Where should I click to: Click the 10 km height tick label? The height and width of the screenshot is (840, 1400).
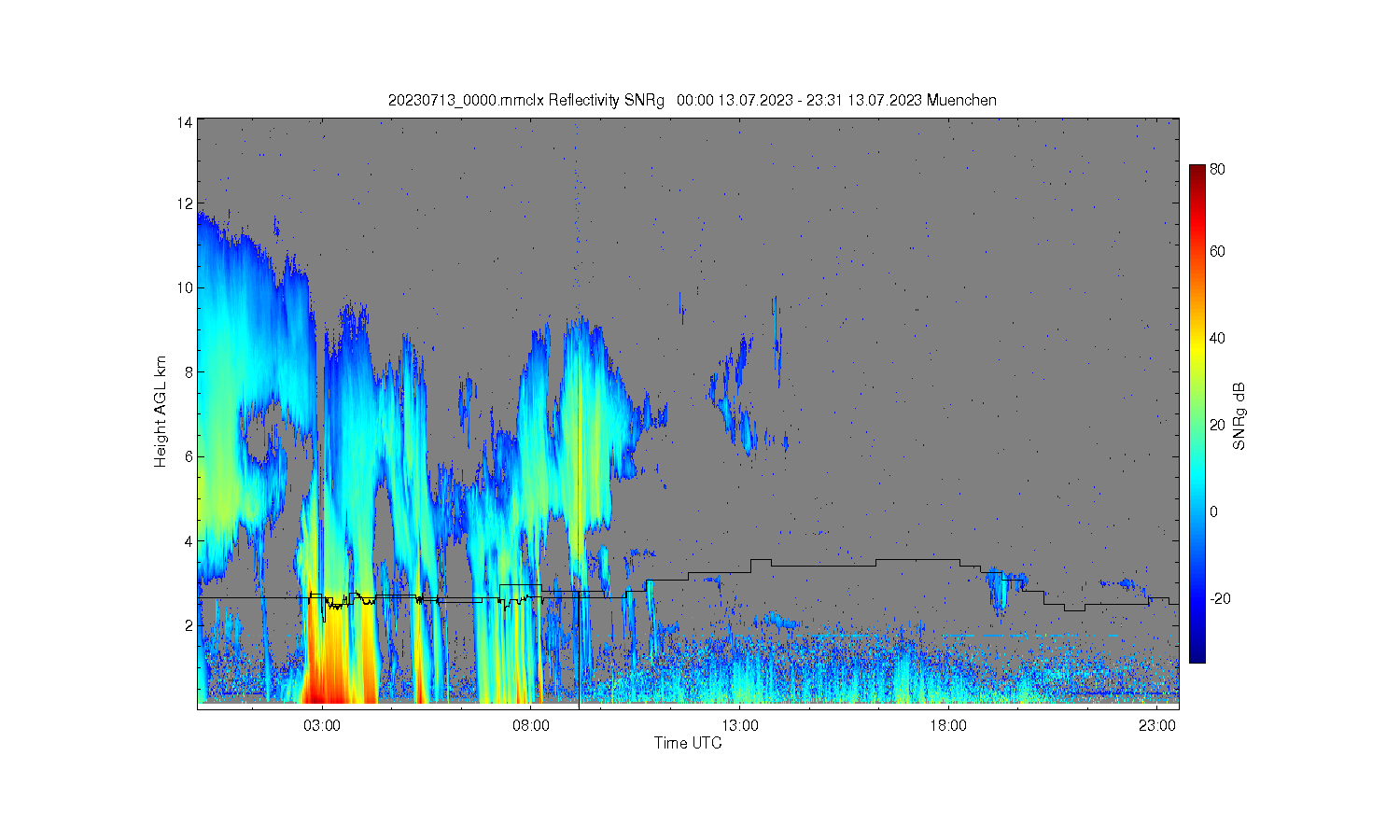pos(185,287)
